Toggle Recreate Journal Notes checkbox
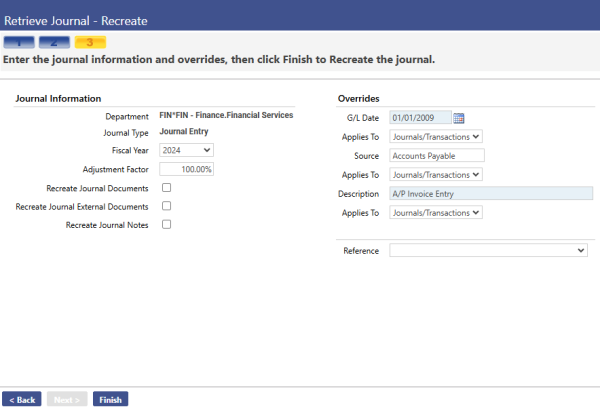This screenshot has width=600, height=411. [166, 224]
